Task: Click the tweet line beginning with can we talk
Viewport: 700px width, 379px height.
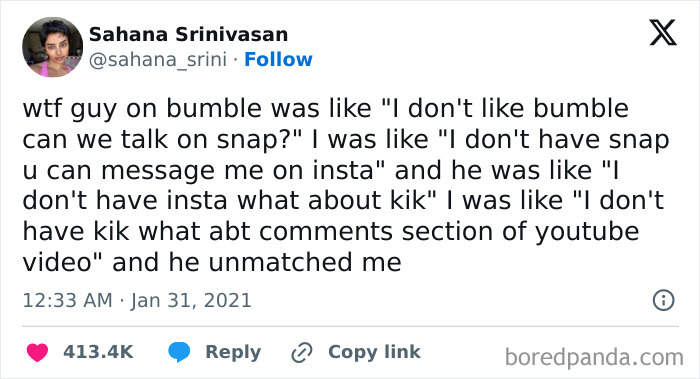Action: [346, 140]
